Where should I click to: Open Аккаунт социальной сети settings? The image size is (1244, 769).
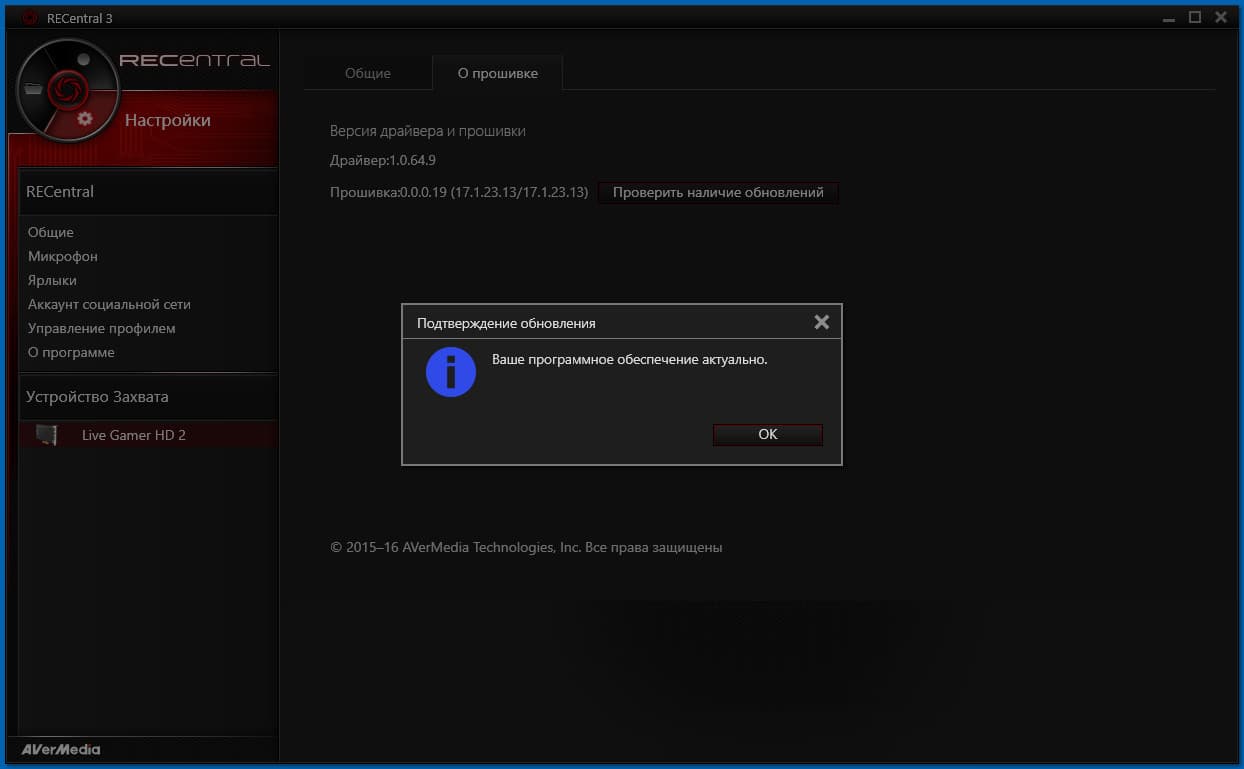[x=109, y=304]
